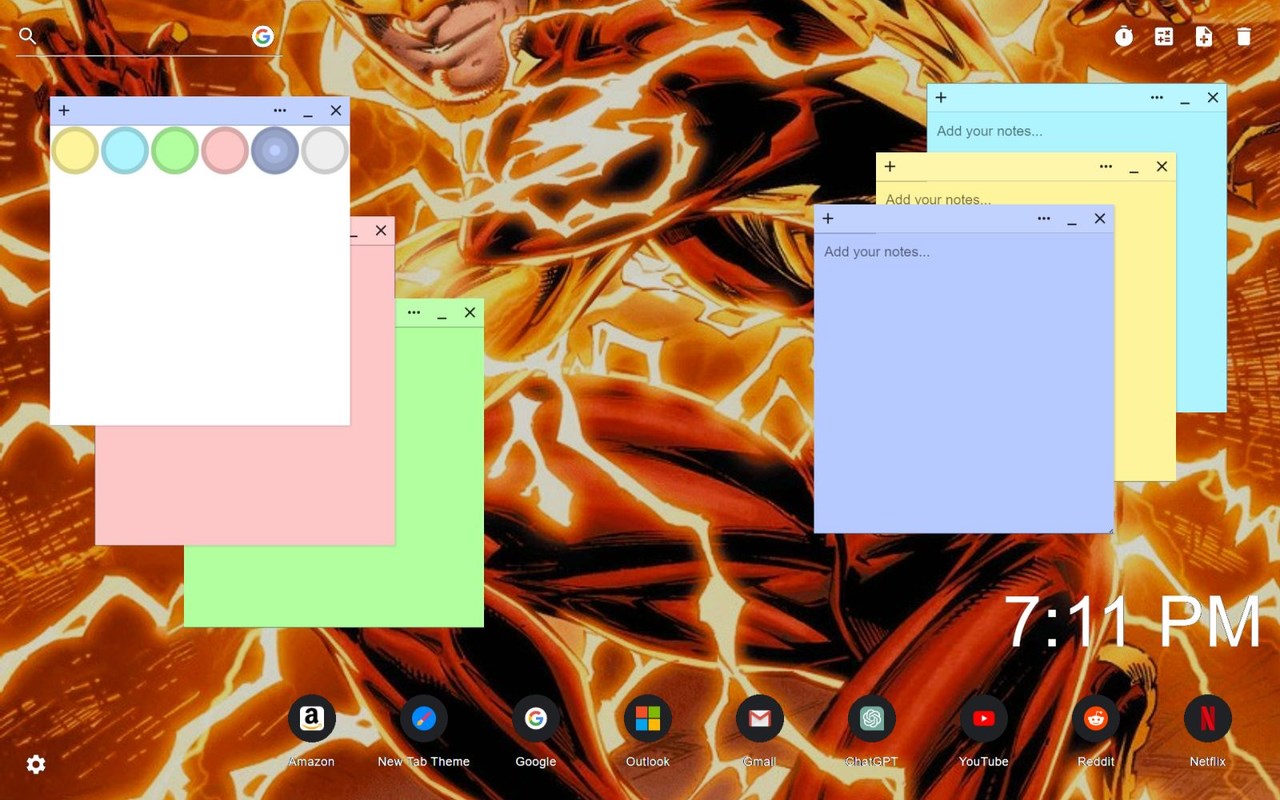Image resolution: width=1280 pixels, height=800 pixels.
Task: Open the Netflix shortcut
Action: [x=1208, y=718]
